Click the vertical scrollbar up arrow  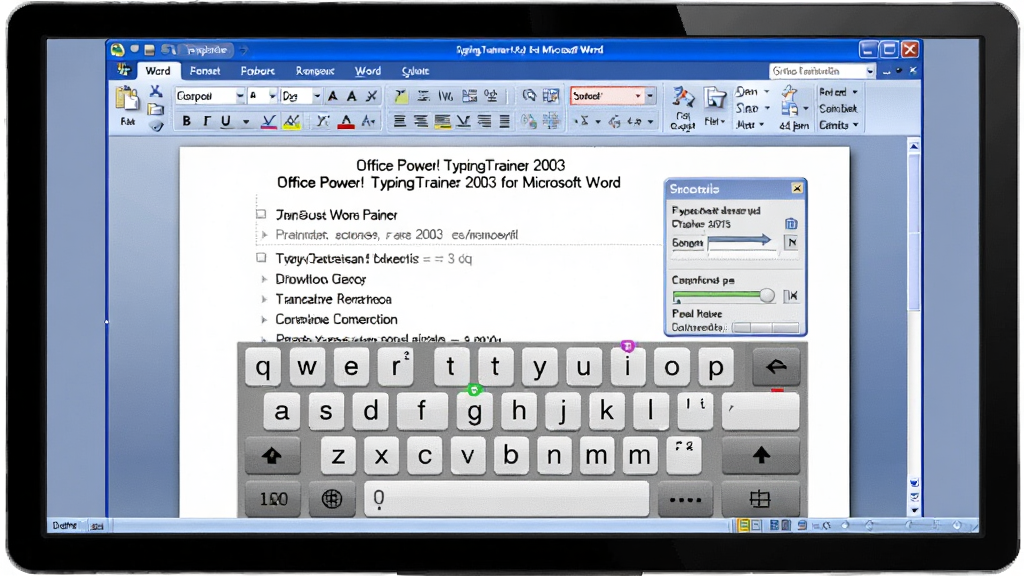(x=914, y=146)
